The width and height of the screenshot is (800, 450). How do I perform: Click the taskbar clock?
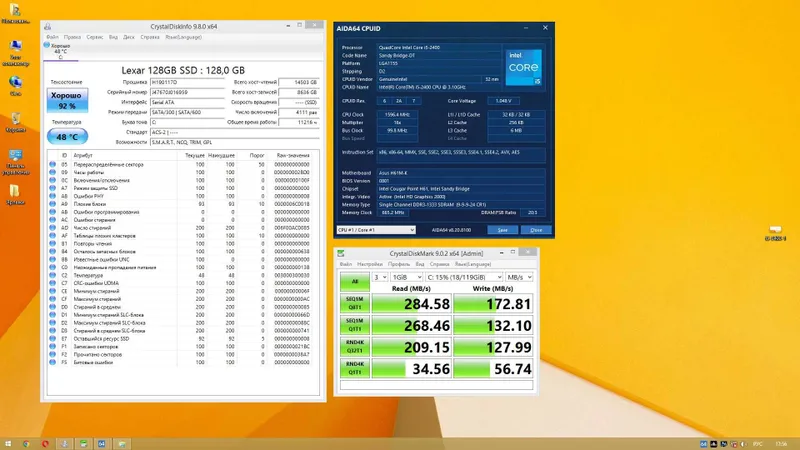[x=781, y=444]
